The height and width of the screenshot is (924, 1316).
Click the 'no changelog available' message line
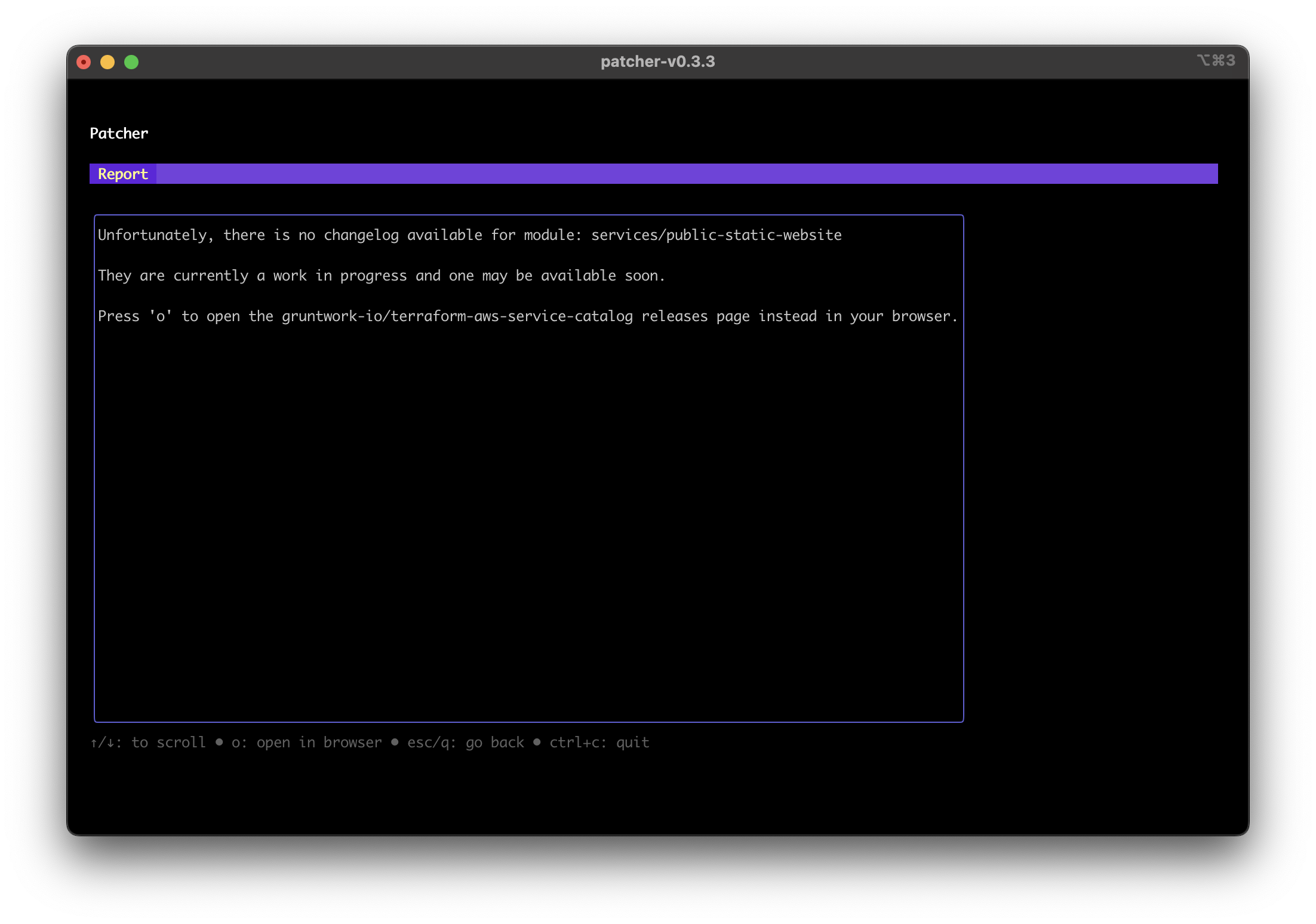[469, 235]
